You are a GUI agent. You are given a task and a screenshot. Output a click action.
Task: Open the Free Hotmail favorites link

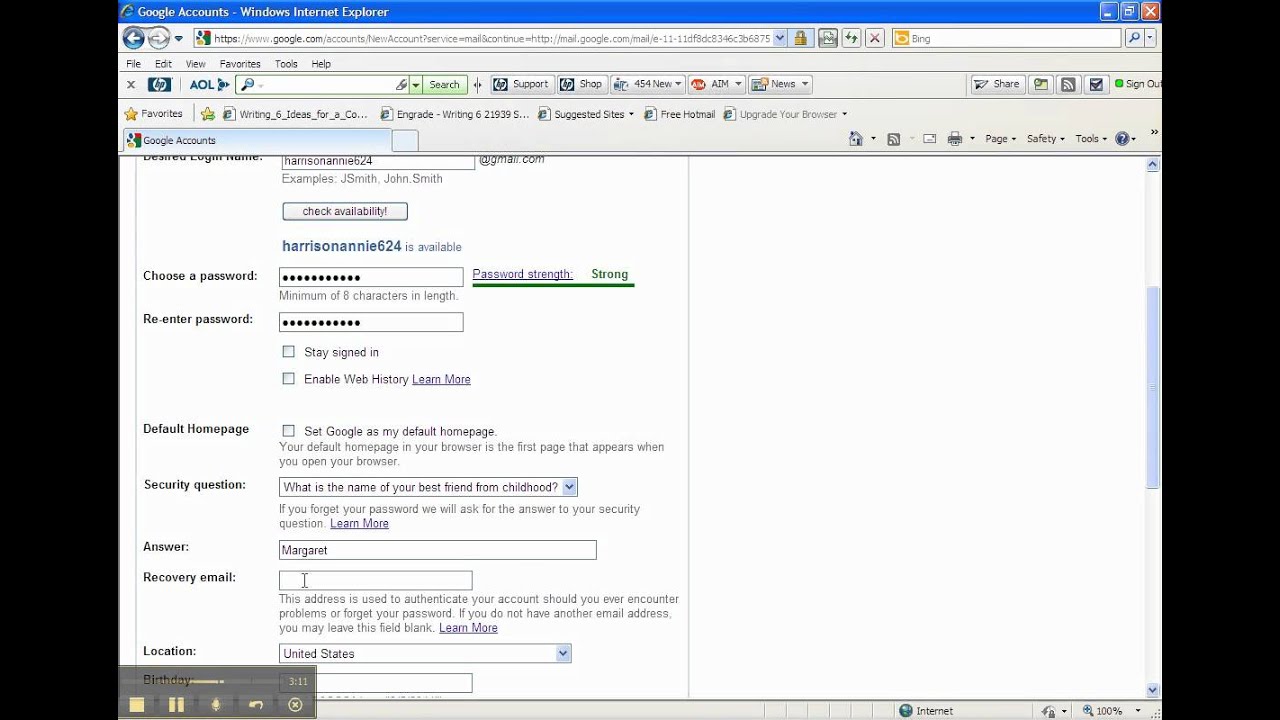click(x=680, y=114)
